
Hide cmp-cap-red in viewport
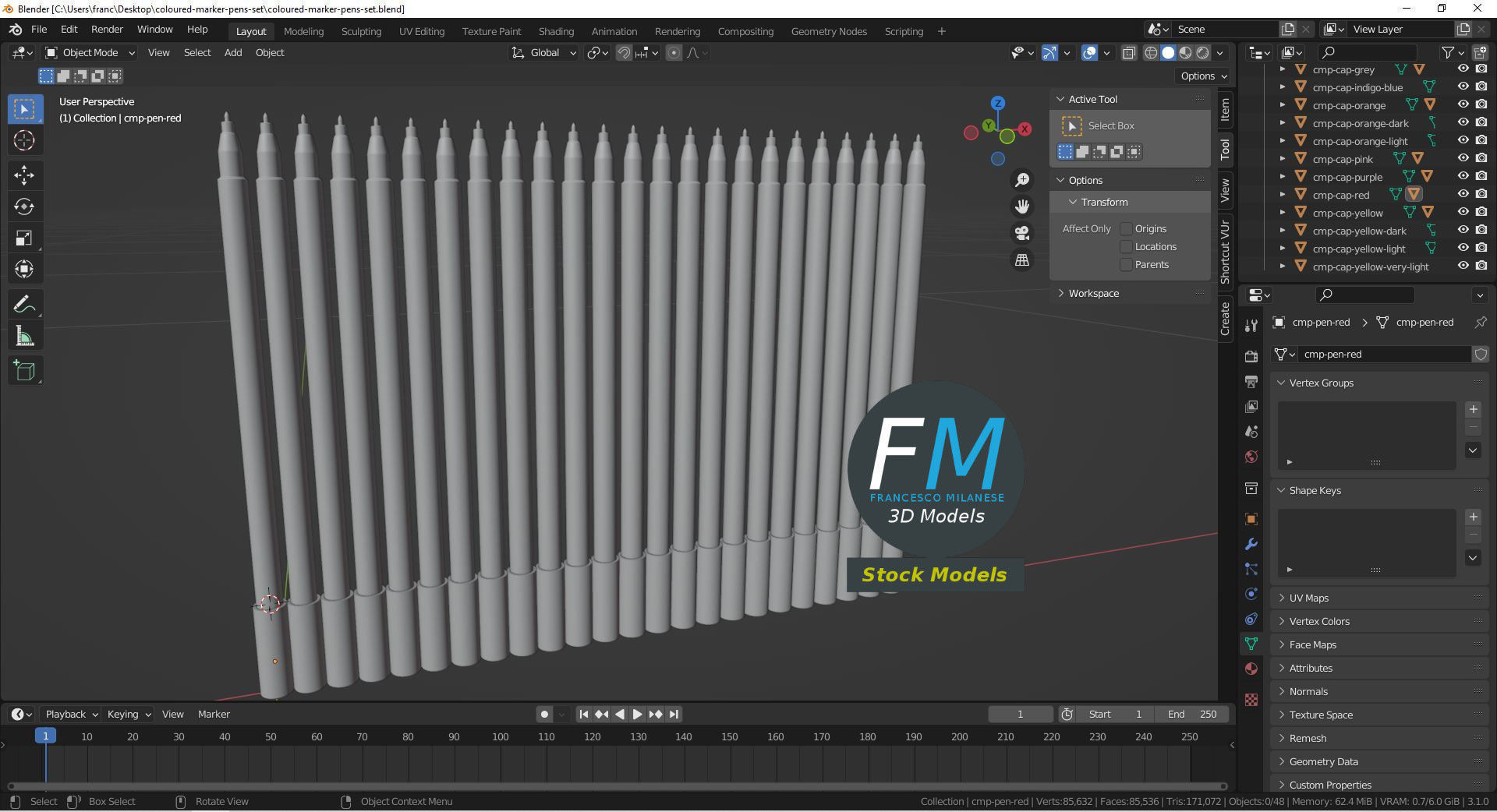[x=1463, y=195]
